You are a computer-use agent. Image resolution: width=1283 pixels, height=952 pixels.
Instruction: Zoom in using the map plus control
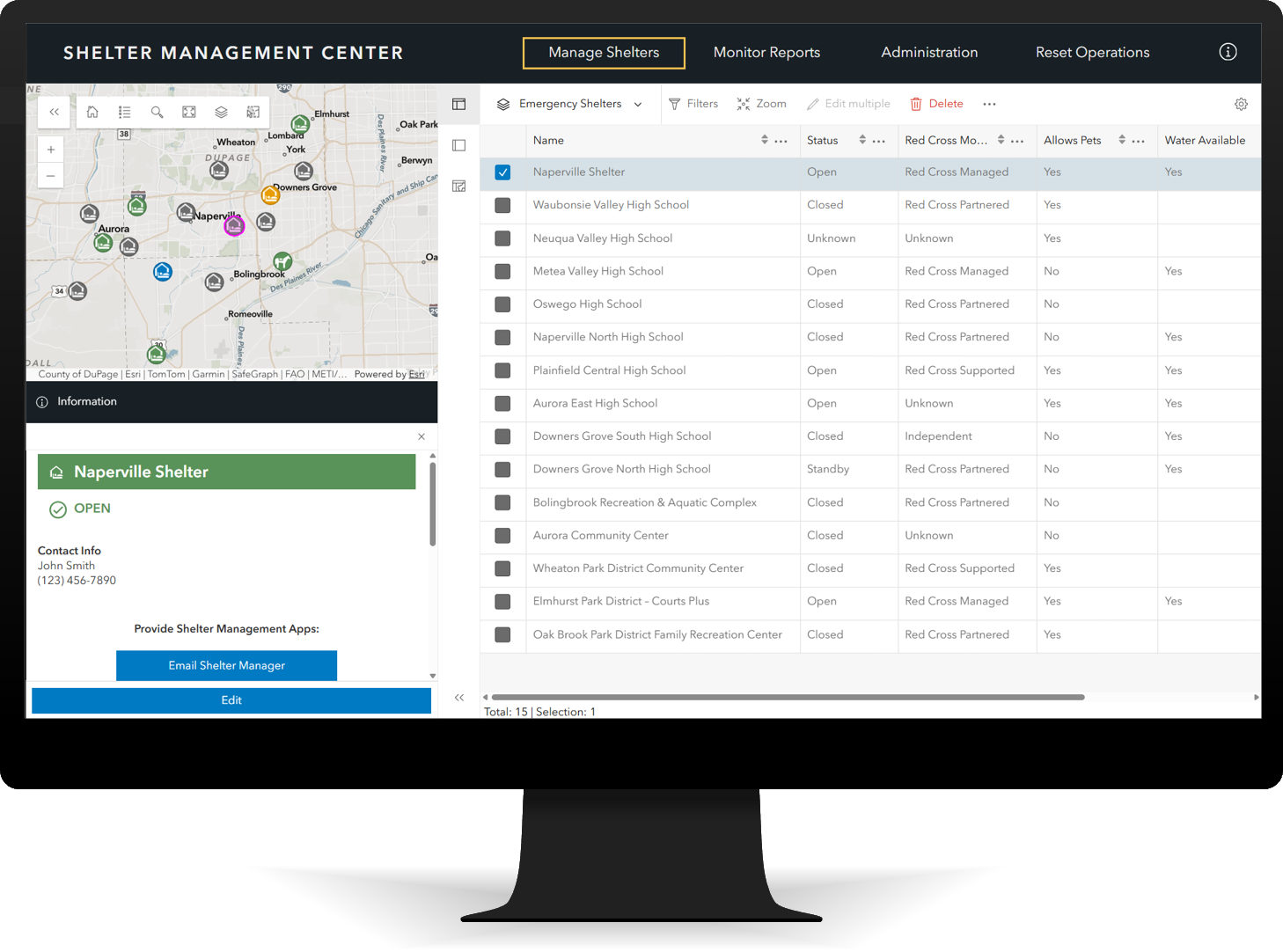50,149
